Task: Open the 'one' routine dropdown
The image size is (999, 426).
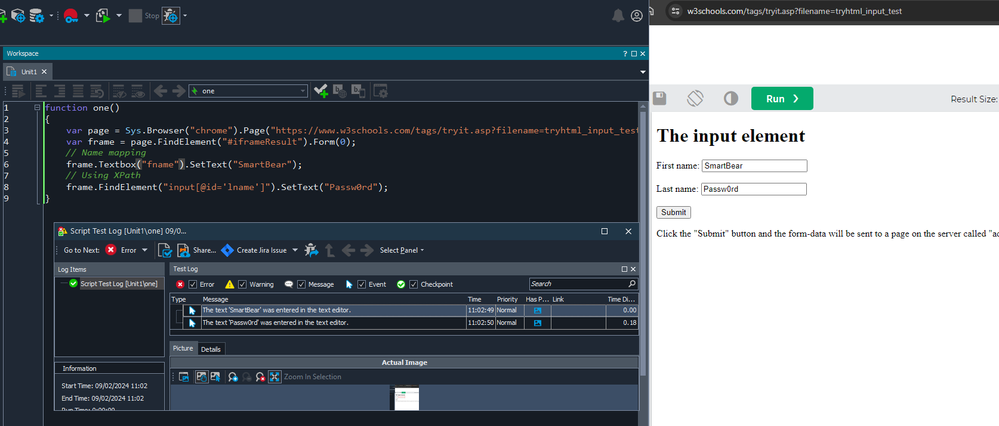Action: pos(302,91)
